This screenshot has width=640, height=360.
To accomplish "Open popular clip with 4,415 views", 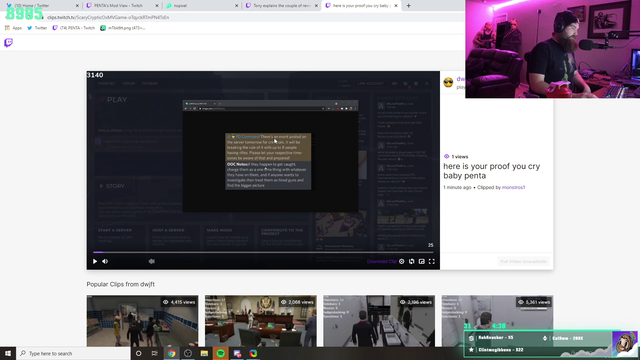I will 142,321.
